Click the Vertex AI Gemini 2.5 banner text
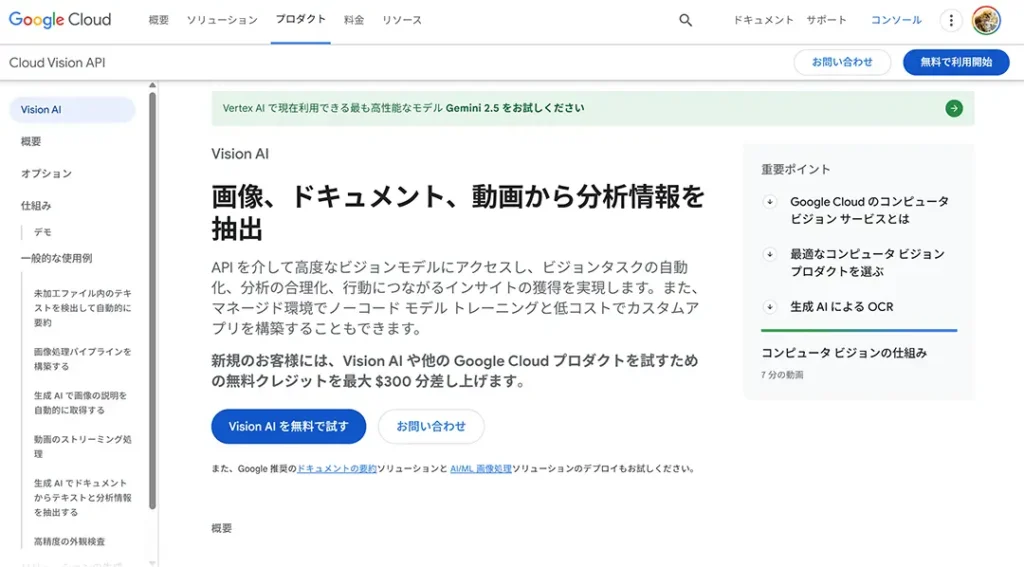Screen dimensions: 1024x567 (x=404, y=108)
